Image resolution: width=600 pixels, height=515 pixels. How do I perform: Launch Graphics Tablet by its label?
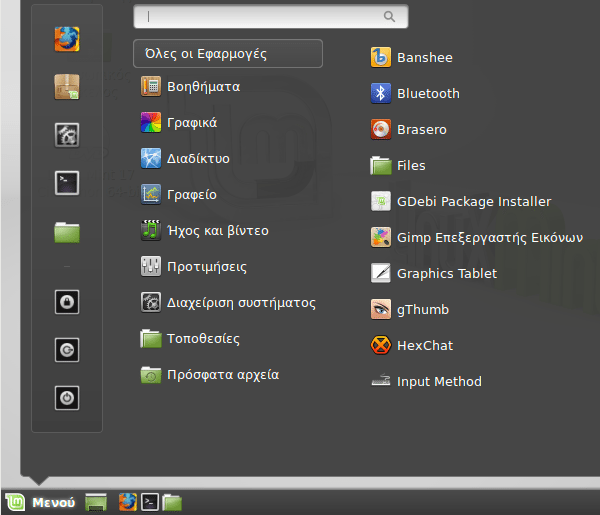tap(447, 274)
